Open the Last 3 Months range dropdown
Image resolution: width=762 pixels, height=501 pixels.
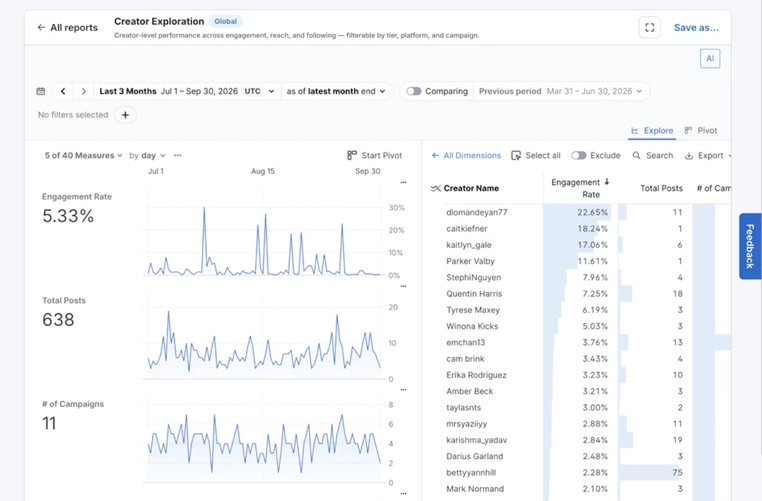coord(187,91)
